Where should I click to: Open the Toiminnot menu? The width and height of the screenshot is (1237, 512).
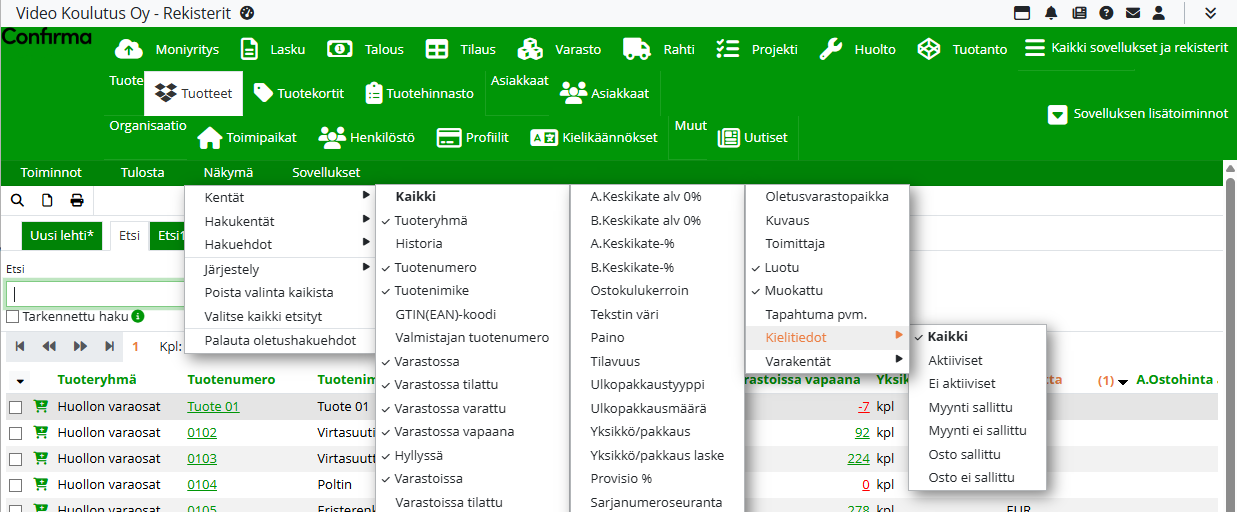(x=51, y=172)
